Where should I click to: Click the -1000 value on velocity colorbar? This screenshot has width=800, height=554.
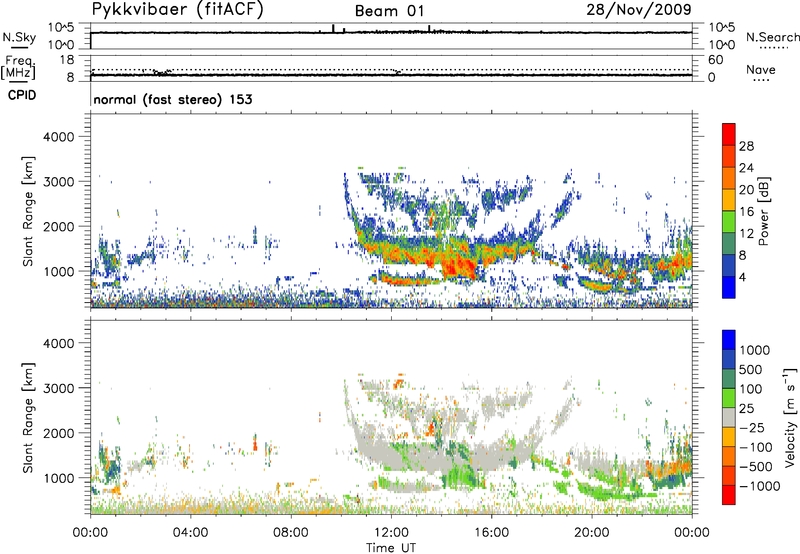point(760,486)
